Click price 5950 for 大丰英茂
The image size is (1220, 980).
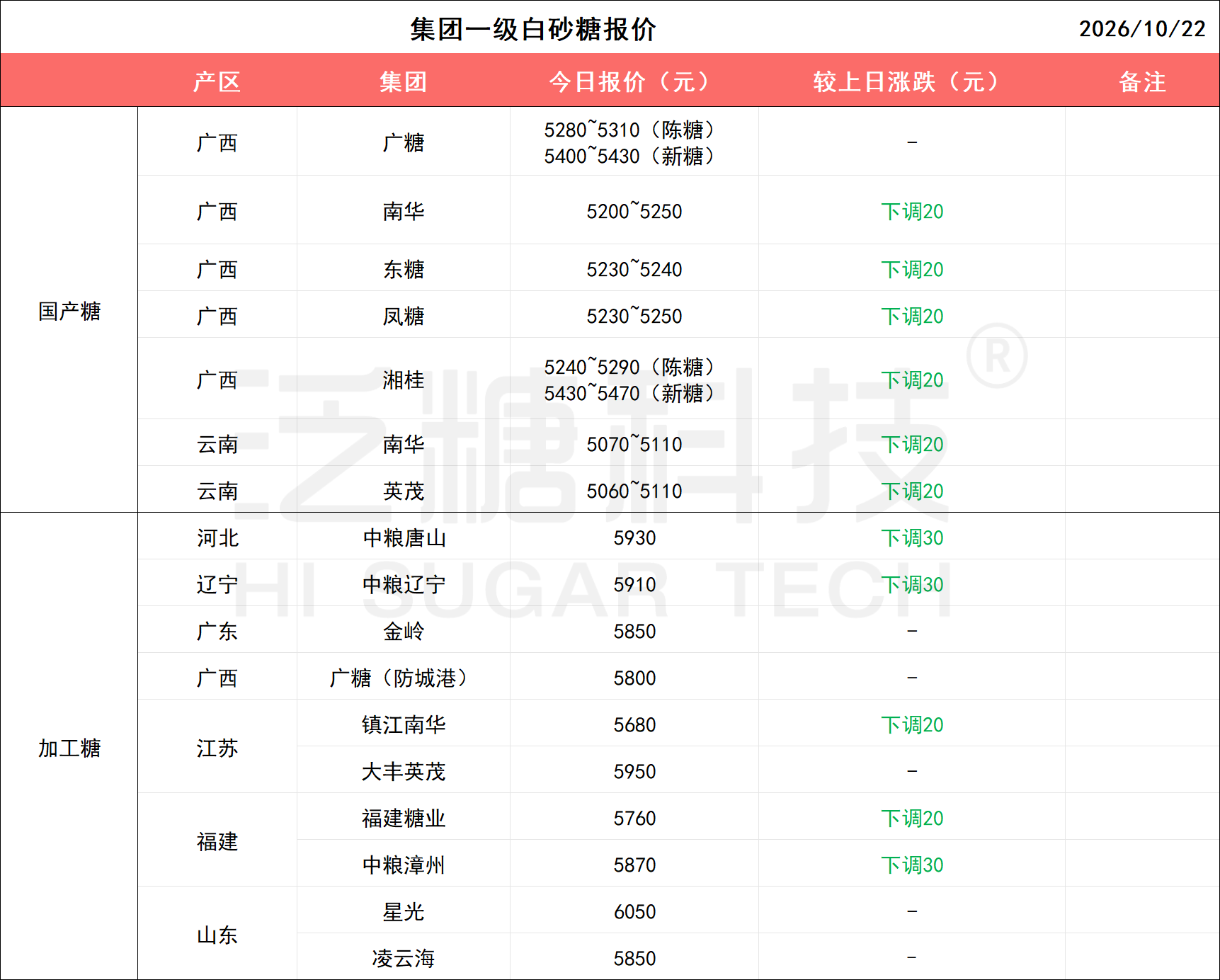pos(634,771)
